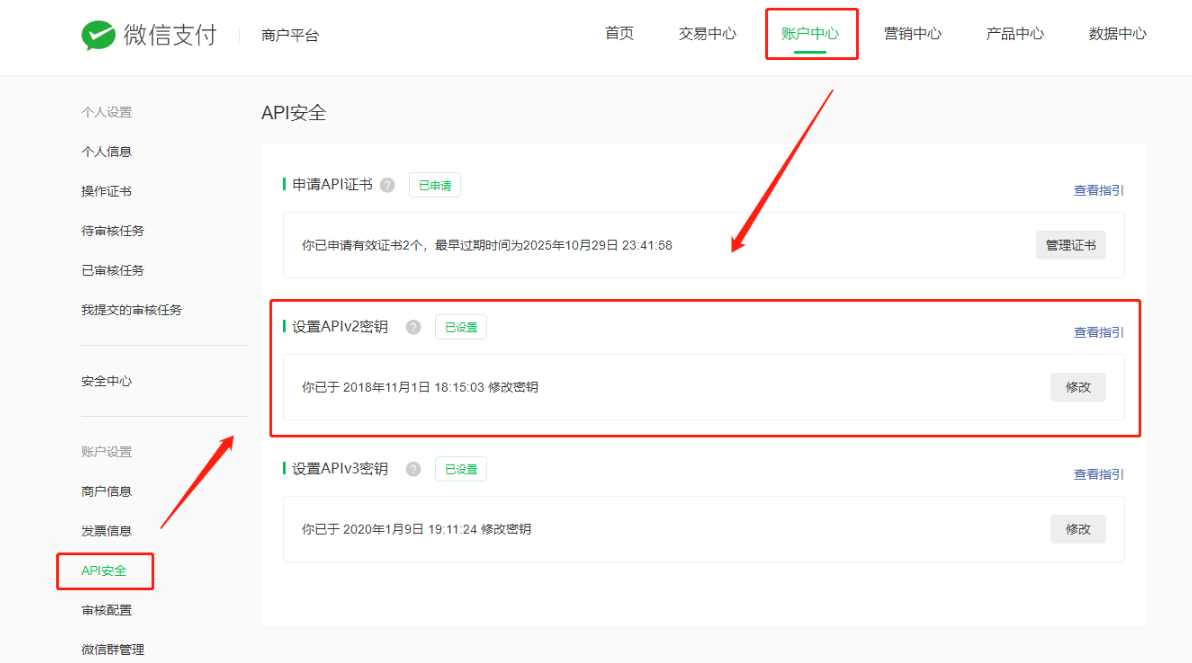Open 查看指引 link for API certificate
1192x663 pixels.
coord(1098,190)
